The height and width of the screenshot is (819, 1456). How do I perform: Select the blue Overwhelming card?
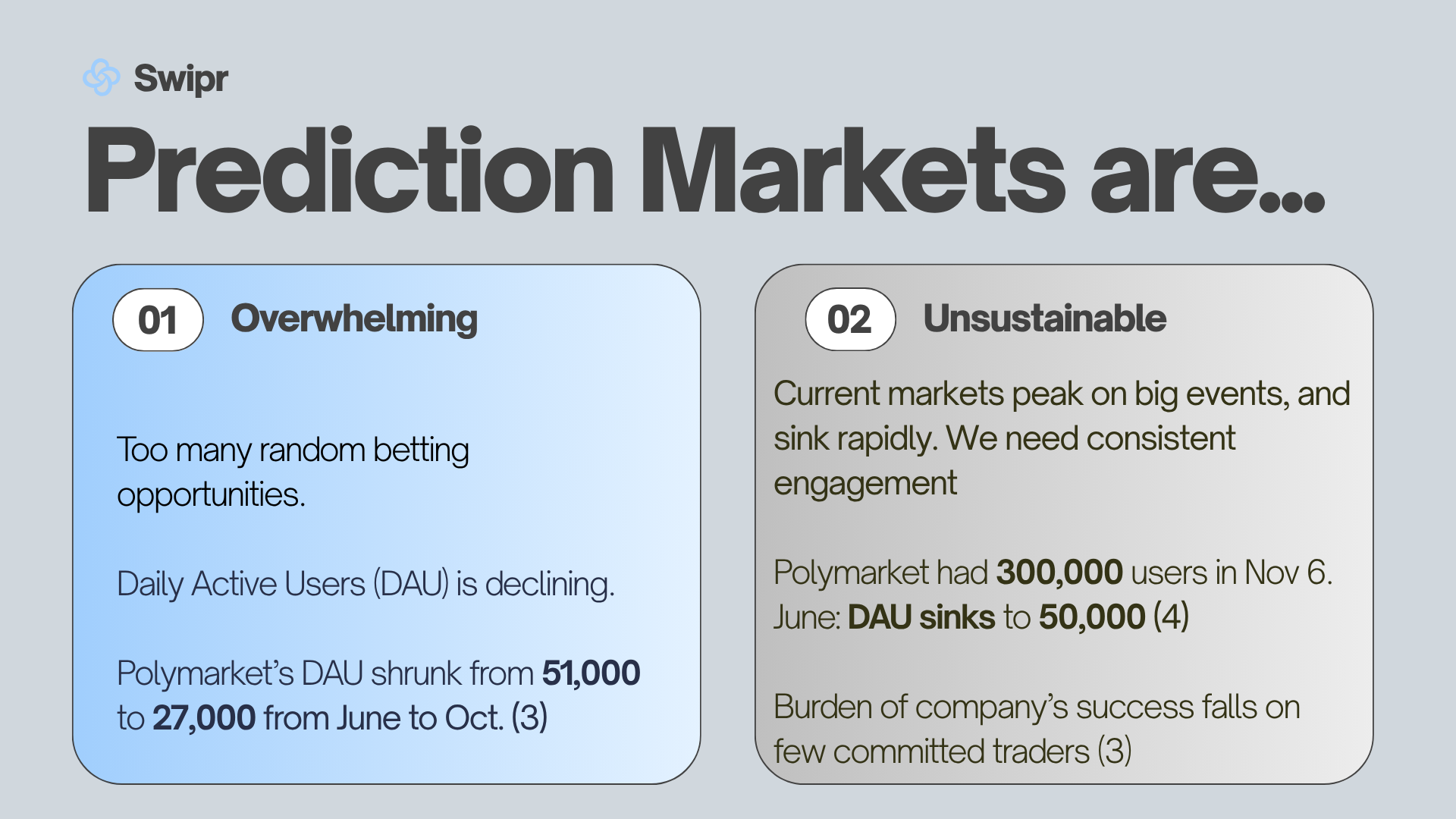[x=387, y=524]
